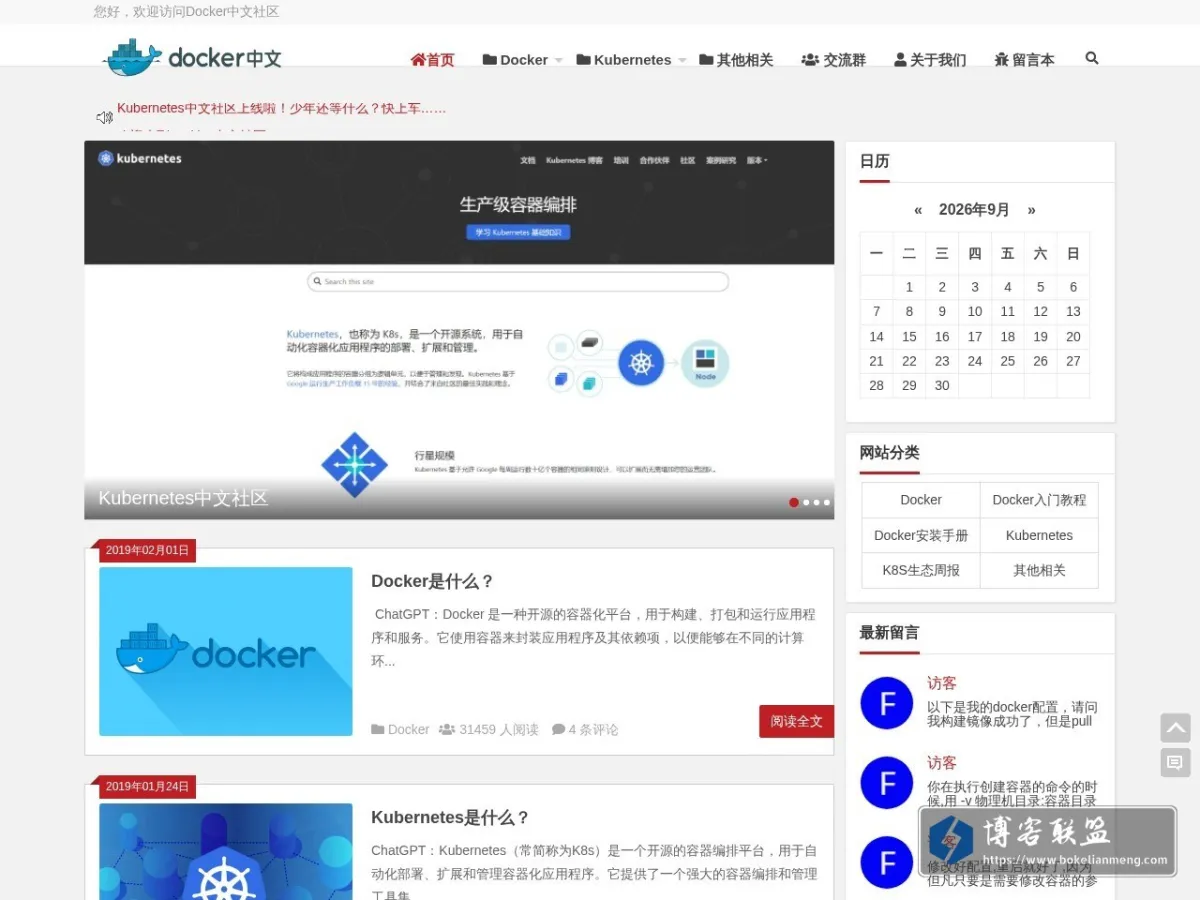Viewport: 1200px width, 900px height.
Task: Open the Kubernetes navigation menu item
Action: coord(624,60)
